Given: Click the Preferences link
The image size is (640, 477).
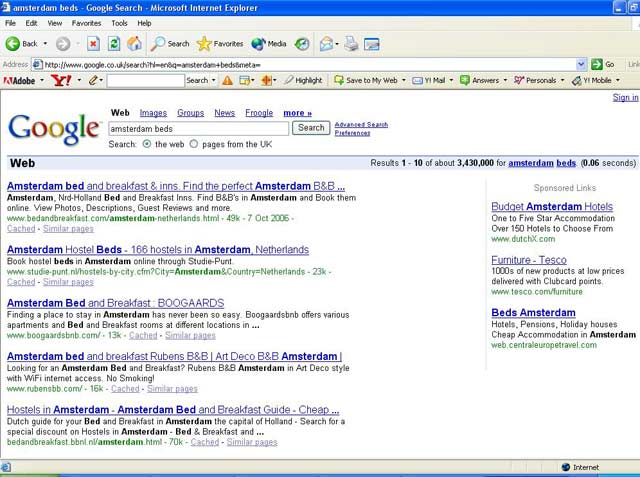Looking at the screenshot, I should pos(352,133).
